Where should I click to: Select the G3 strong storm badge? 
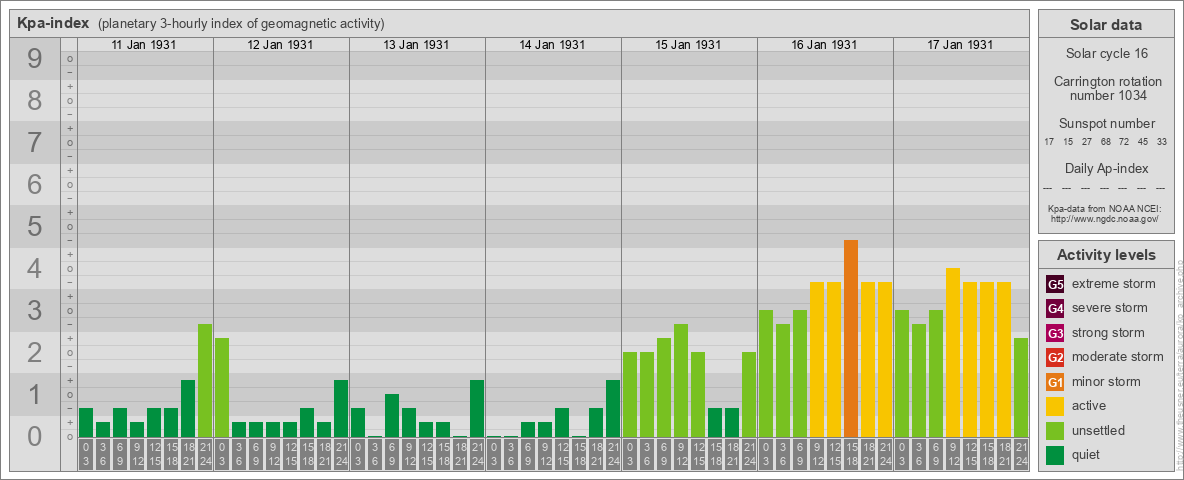pyautogui.click(x=1055, y=333)
